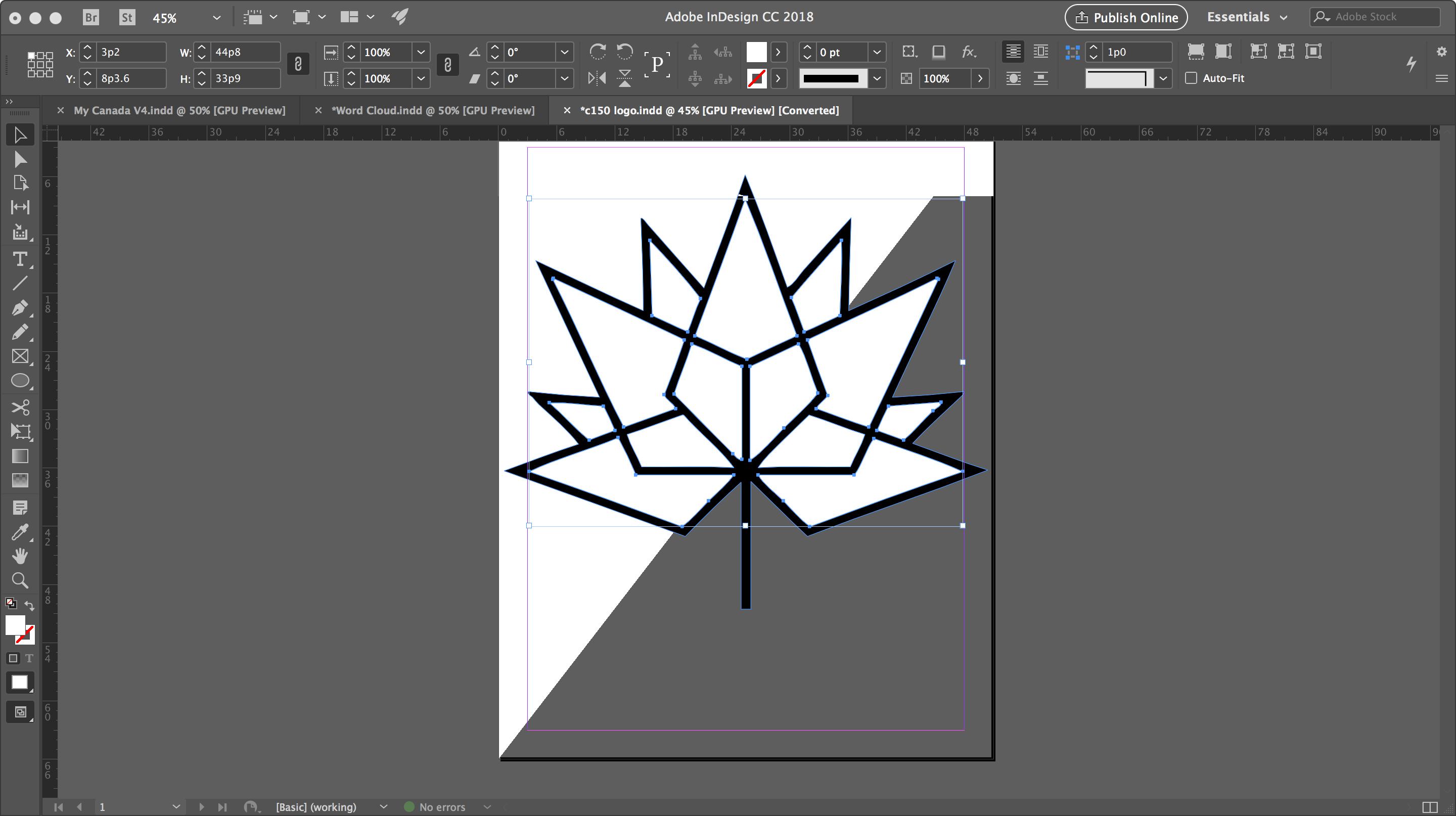Image resolution: width=1456 pixels, height=816 pixels.
Task: Select the Scissors tool
Action: click(x=21, y=407)
